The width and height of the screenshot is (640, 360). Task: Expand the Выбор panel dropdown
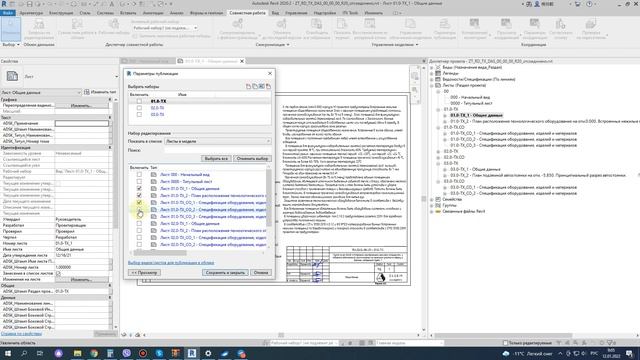coord(11,44)
